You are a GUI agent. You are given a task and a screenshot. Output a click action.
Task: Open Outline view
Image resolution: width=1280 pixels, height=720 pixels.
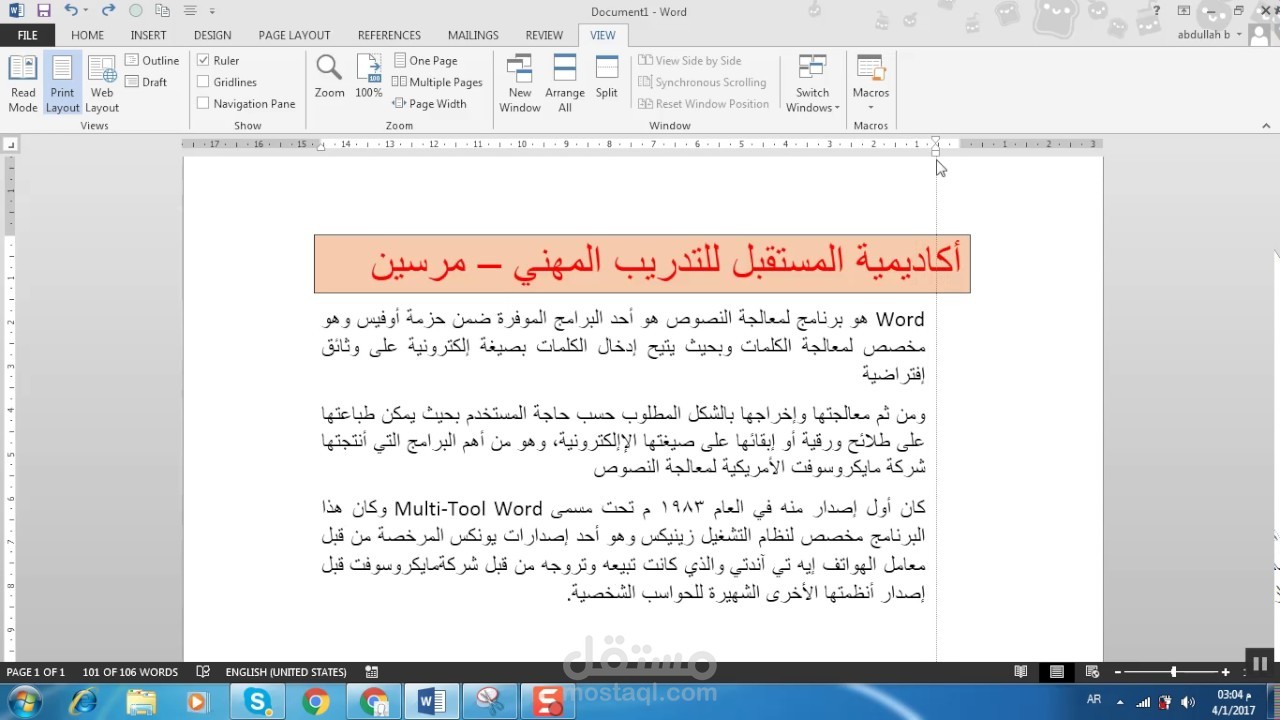point(152,61)
